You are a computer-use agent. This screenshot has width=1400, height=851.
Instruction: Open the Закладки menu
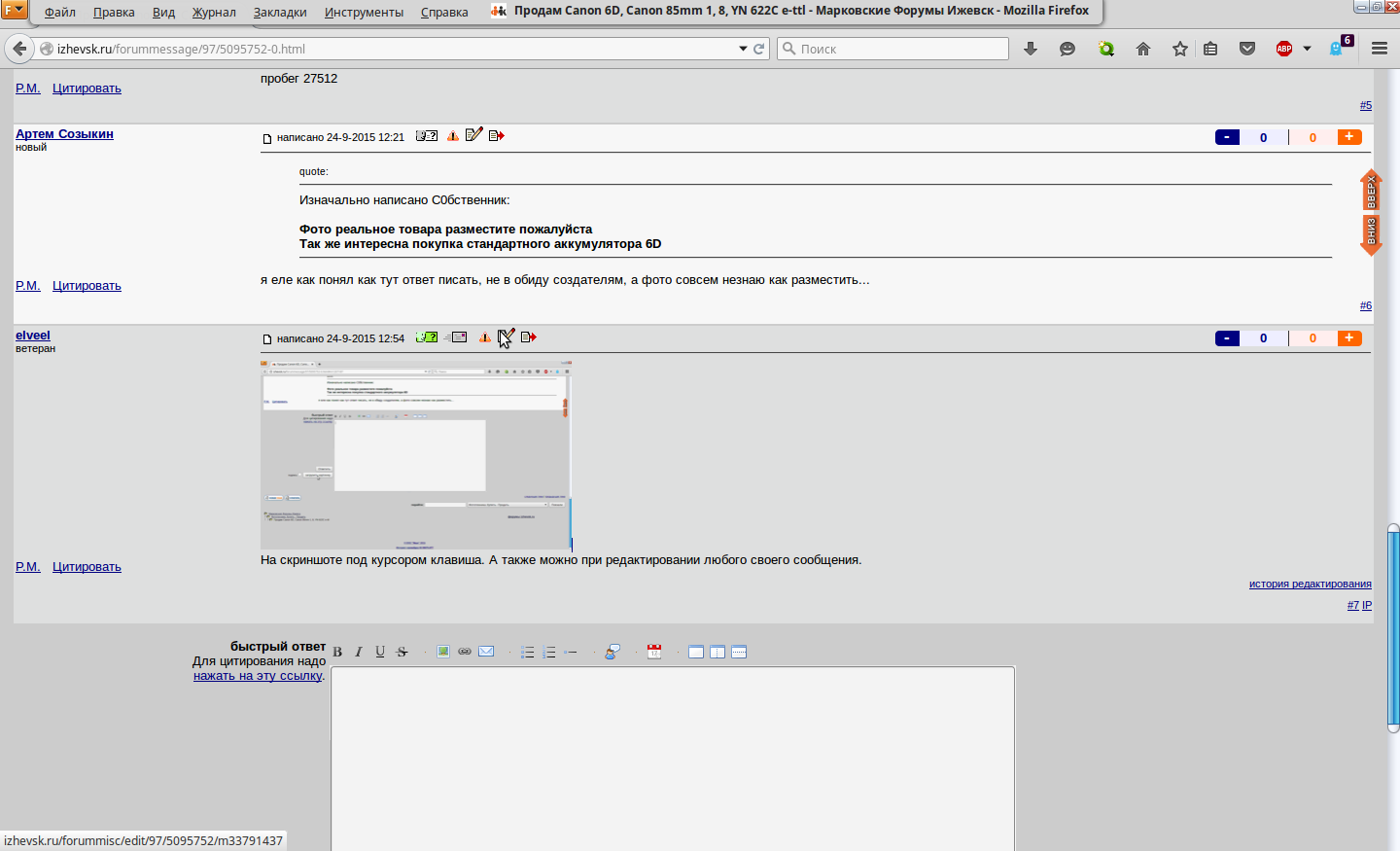(x=280, y=12)
